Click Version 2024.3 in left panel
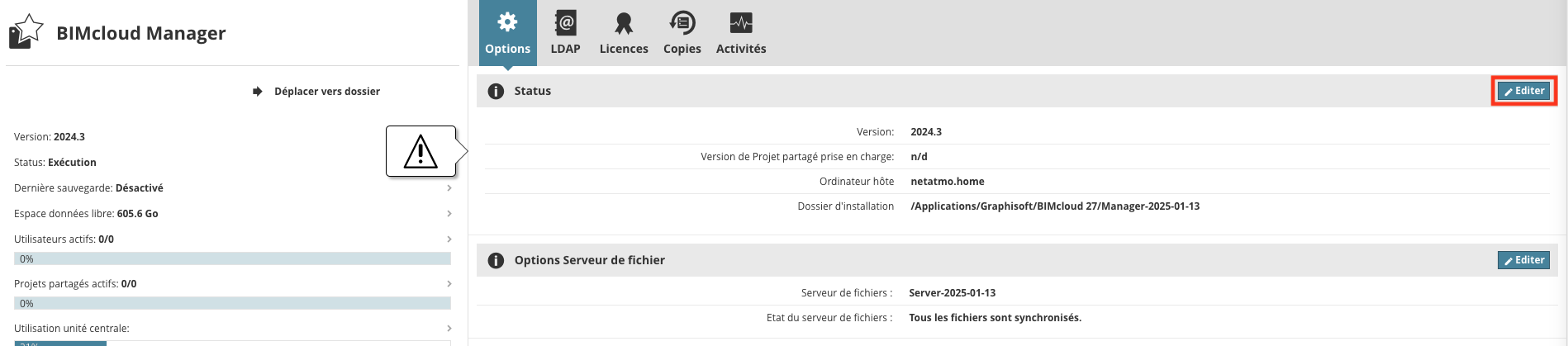Viewport: 1568px width, 346px height. (50, 137)
